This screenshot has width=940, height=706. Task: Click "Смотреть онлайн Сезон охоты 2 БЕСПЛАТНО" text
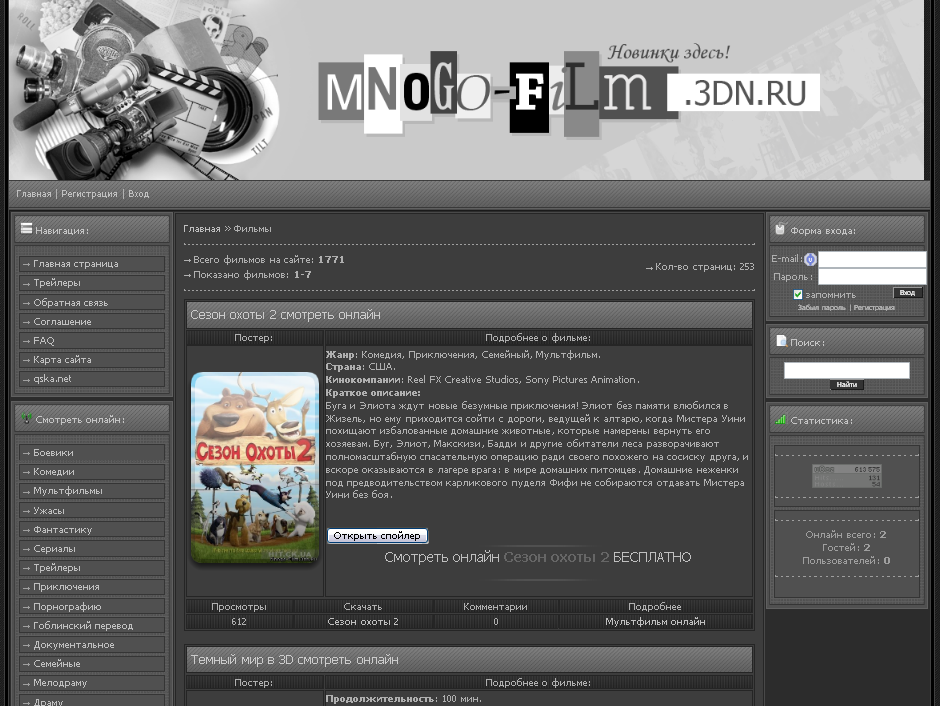click(x=538, y=557)
